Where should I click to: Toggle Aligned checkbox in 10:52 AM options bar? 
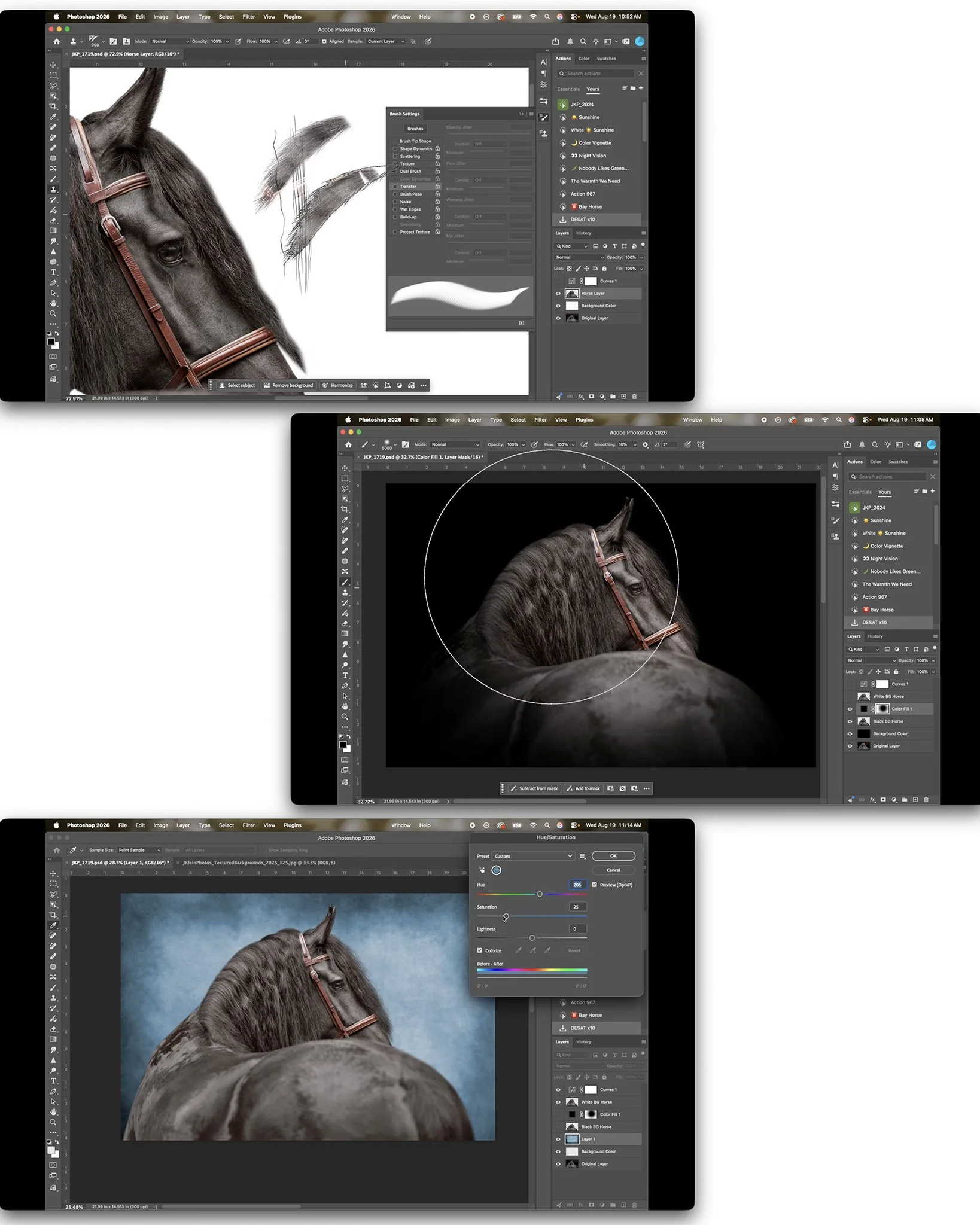click(x=324, y=42)
